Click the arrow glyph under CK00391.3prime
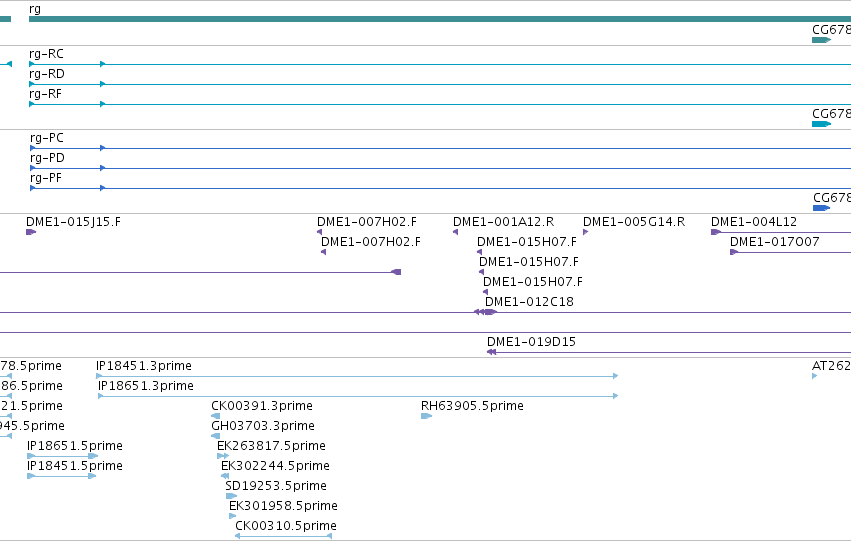This screenshot has width=851, height=541. (215, 416)
